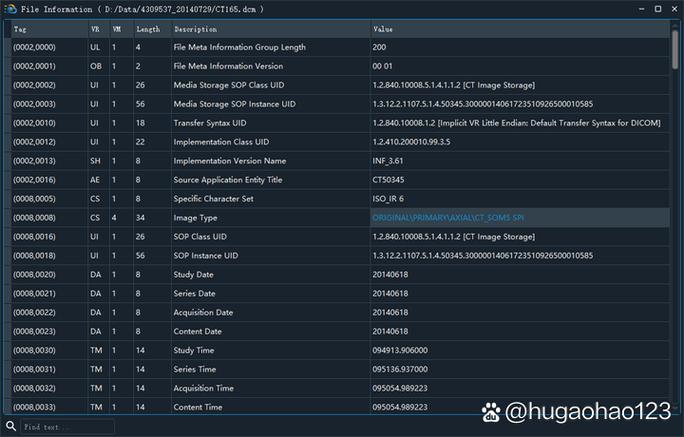Select Source Application Entity Title description

pyautogui.click(x=228, y=180)
